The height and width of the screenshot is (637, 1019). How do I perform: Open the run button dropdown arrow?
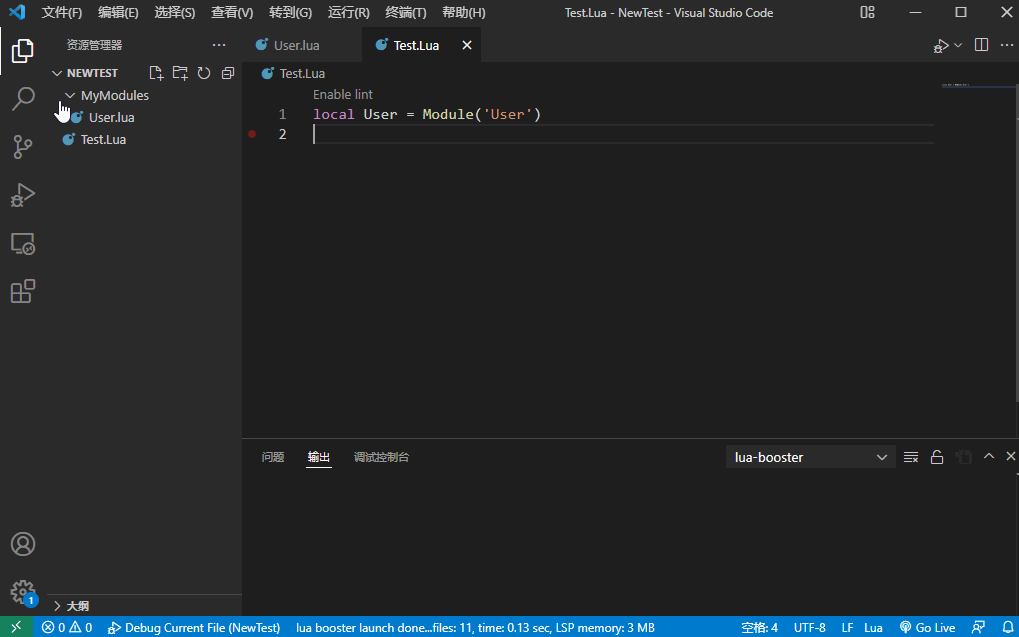pos(958,45)
